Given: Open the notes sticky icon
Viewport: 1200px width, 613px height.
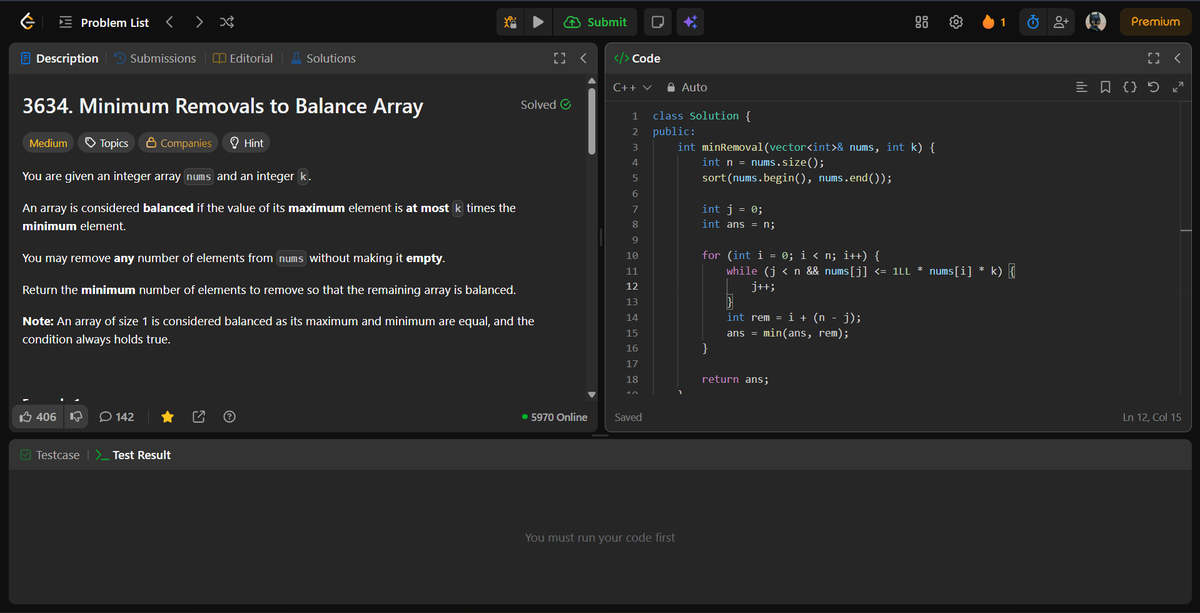Looking at the screenshot, I should (656, 22).
